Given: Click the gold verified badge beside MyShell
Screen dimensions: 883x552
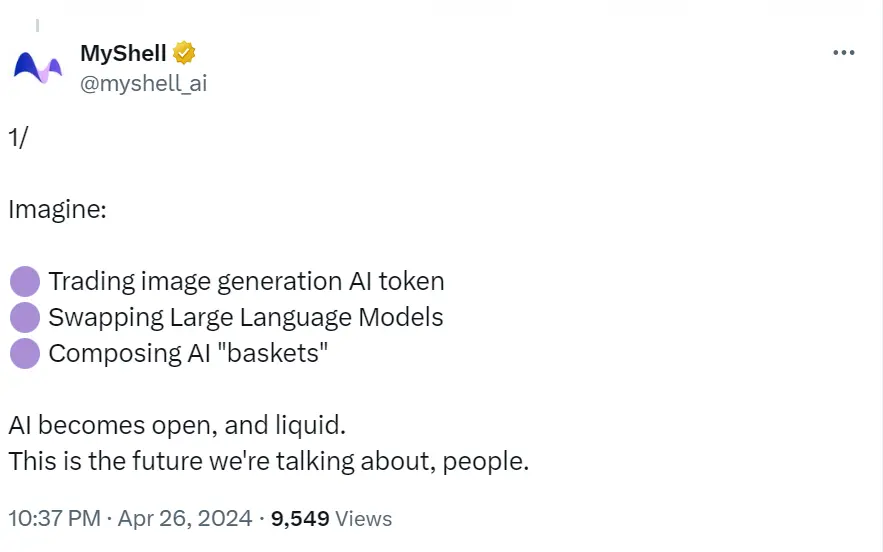Looking at the screenshot, I should click(184, 53).
